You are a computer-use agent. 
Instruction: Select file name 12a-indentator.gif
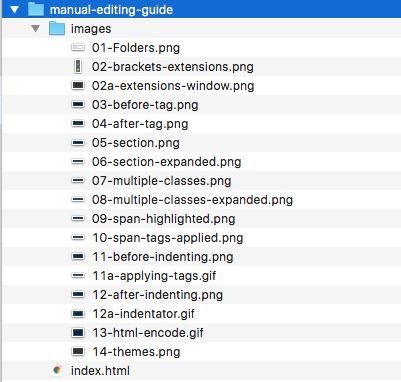pos(144,314)
